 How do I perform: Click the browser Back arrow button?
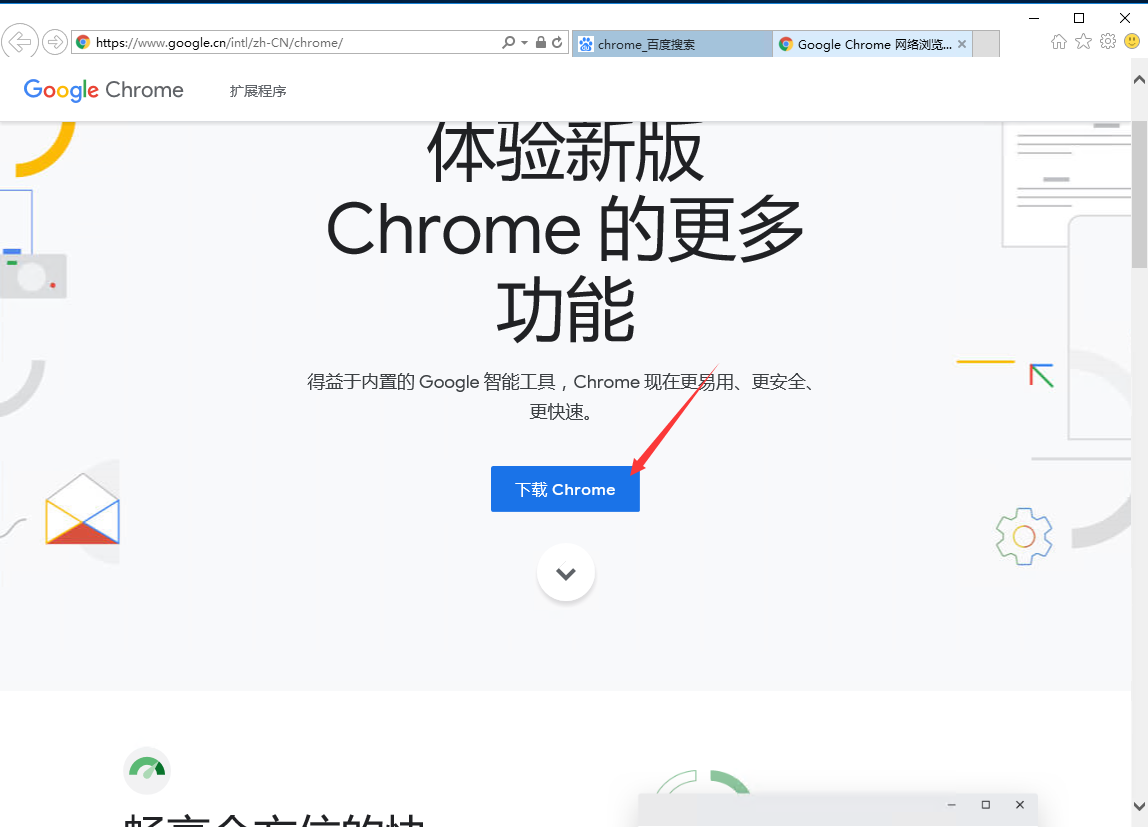pyautogui.click(x=19, y=42)
